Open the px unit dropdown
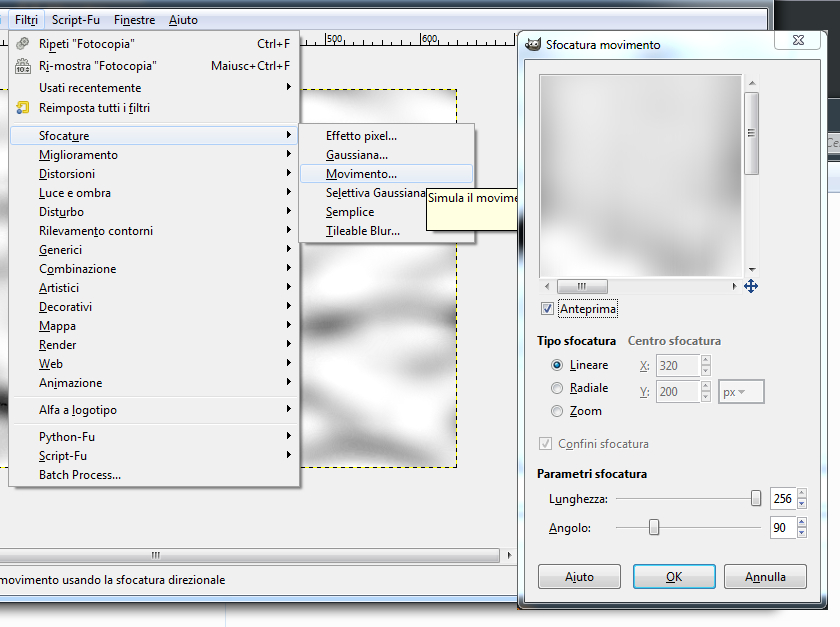Viewport: 840px width, 627px height. point(741,392)
